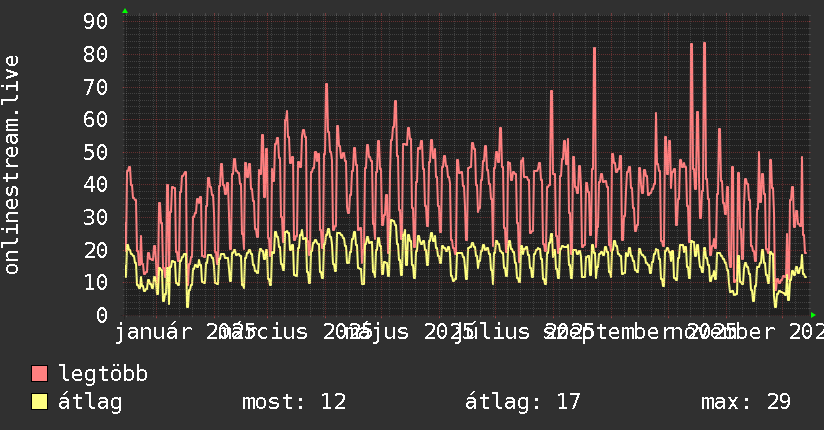Click the 0 label on y-axis
Viewport: 824px width, 430px height.
coord(102,315)
